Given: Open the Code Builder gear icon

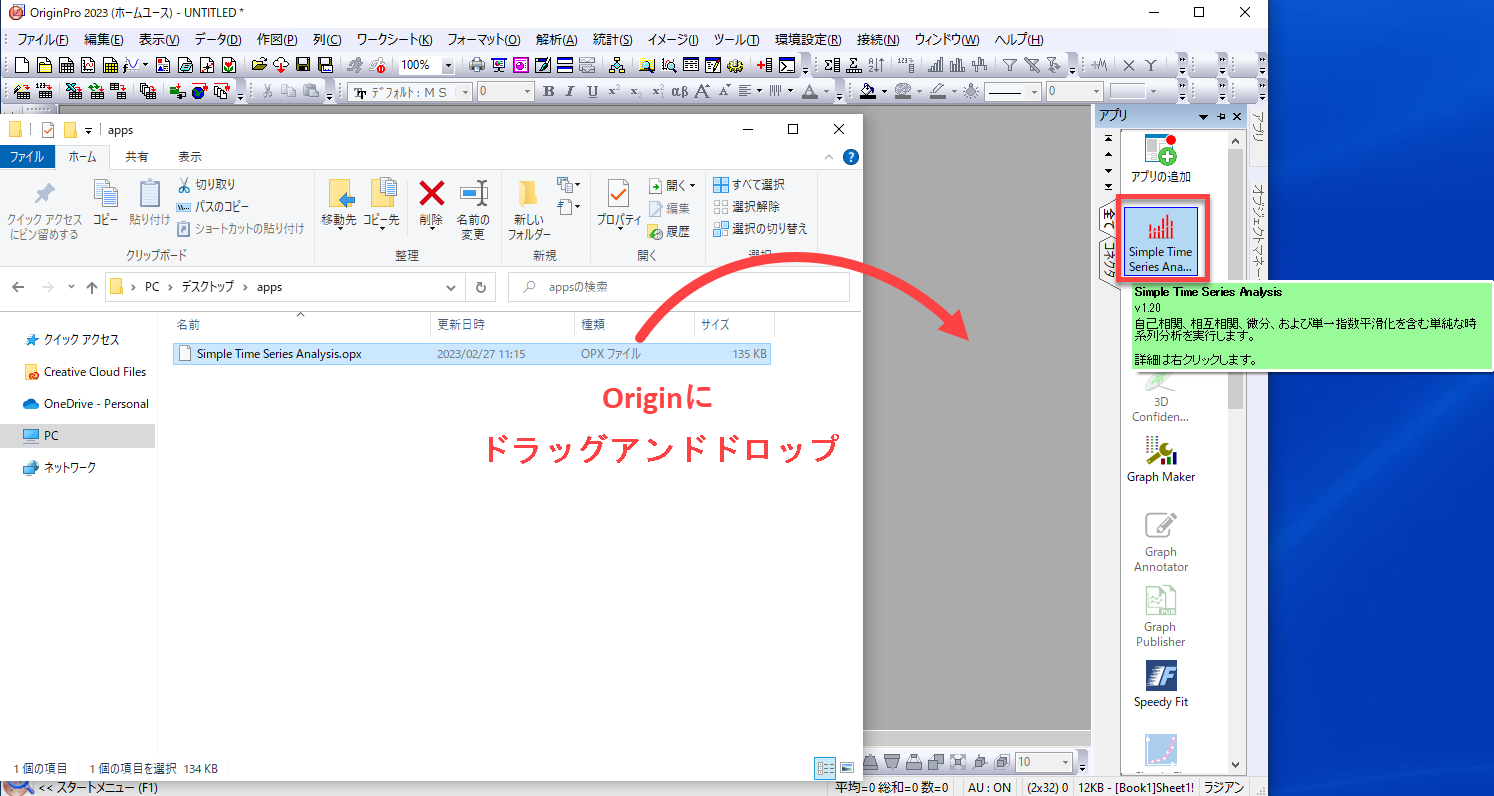Looking at the screenshot, I should 735,66.
